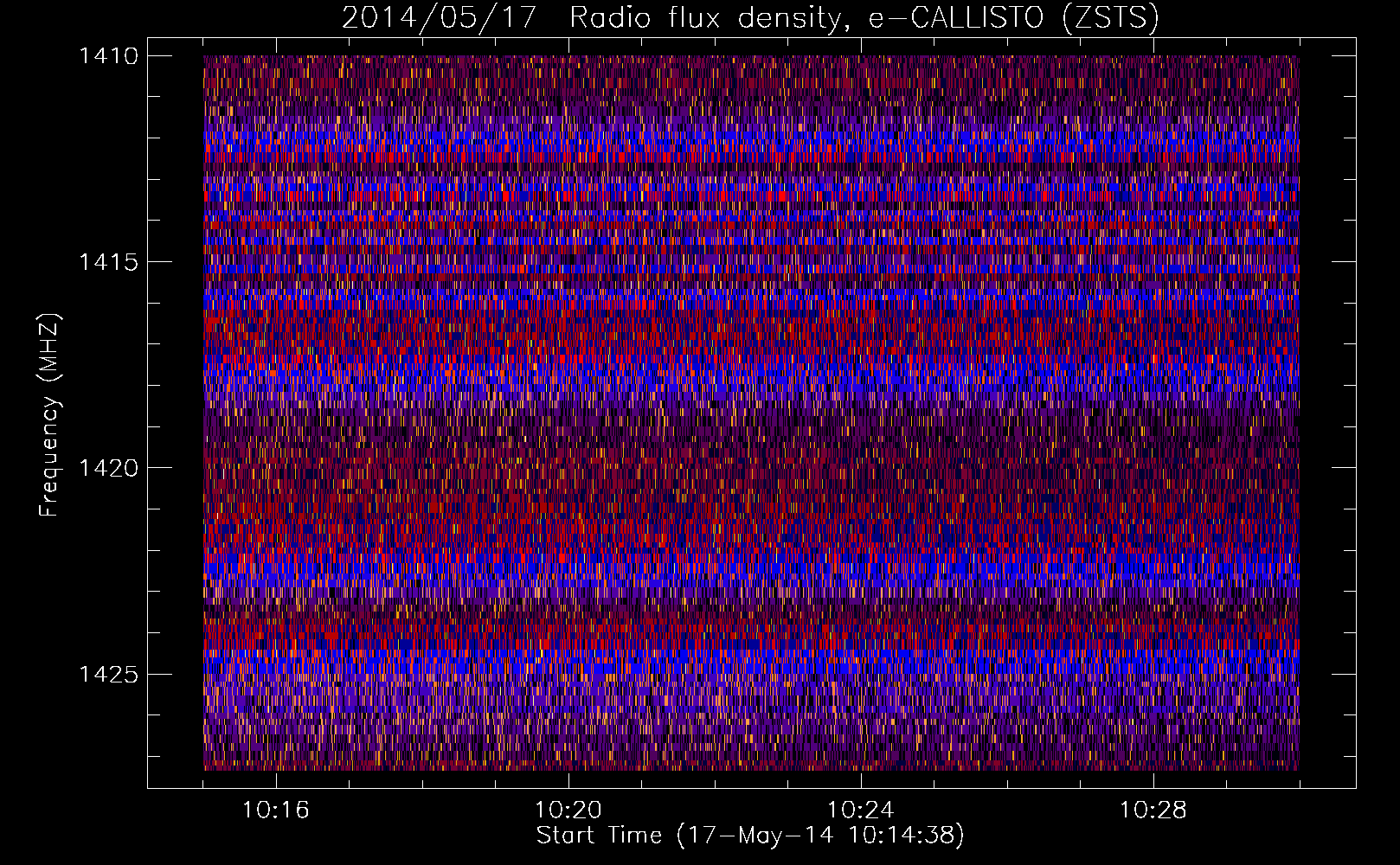The height and width of the screenshot is (865, 1400).
Task: Click the 10:28 time tick label
Action: (x=1153, y=811)
